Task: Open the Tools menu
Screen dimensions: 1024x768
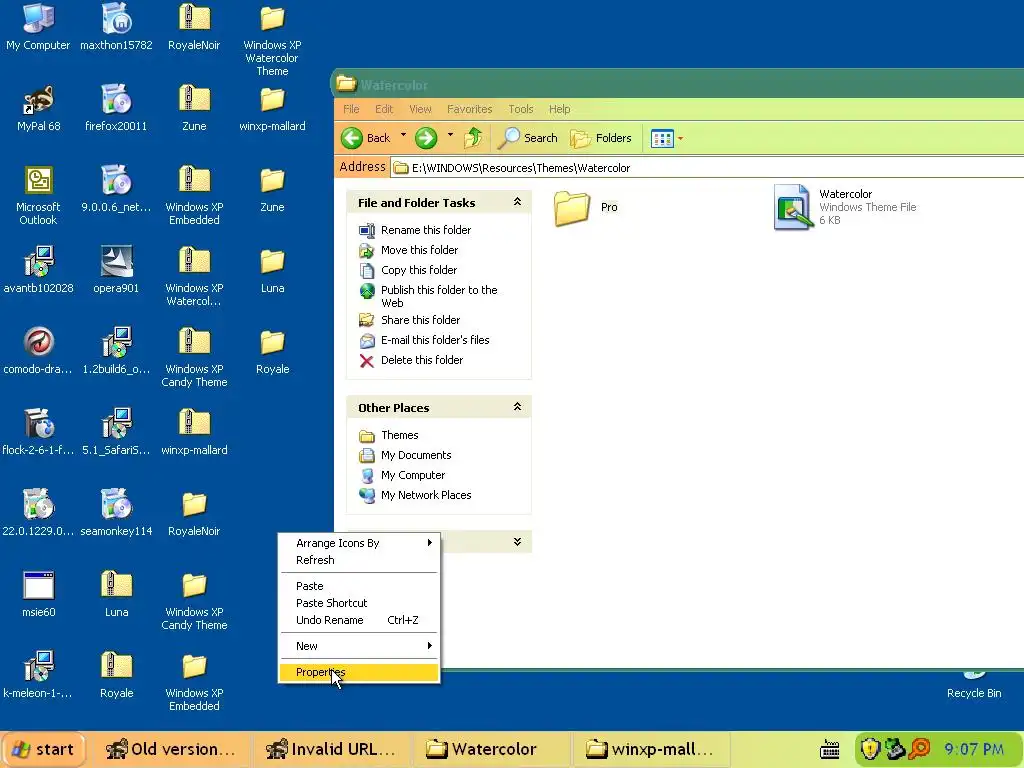Action: 520,109
